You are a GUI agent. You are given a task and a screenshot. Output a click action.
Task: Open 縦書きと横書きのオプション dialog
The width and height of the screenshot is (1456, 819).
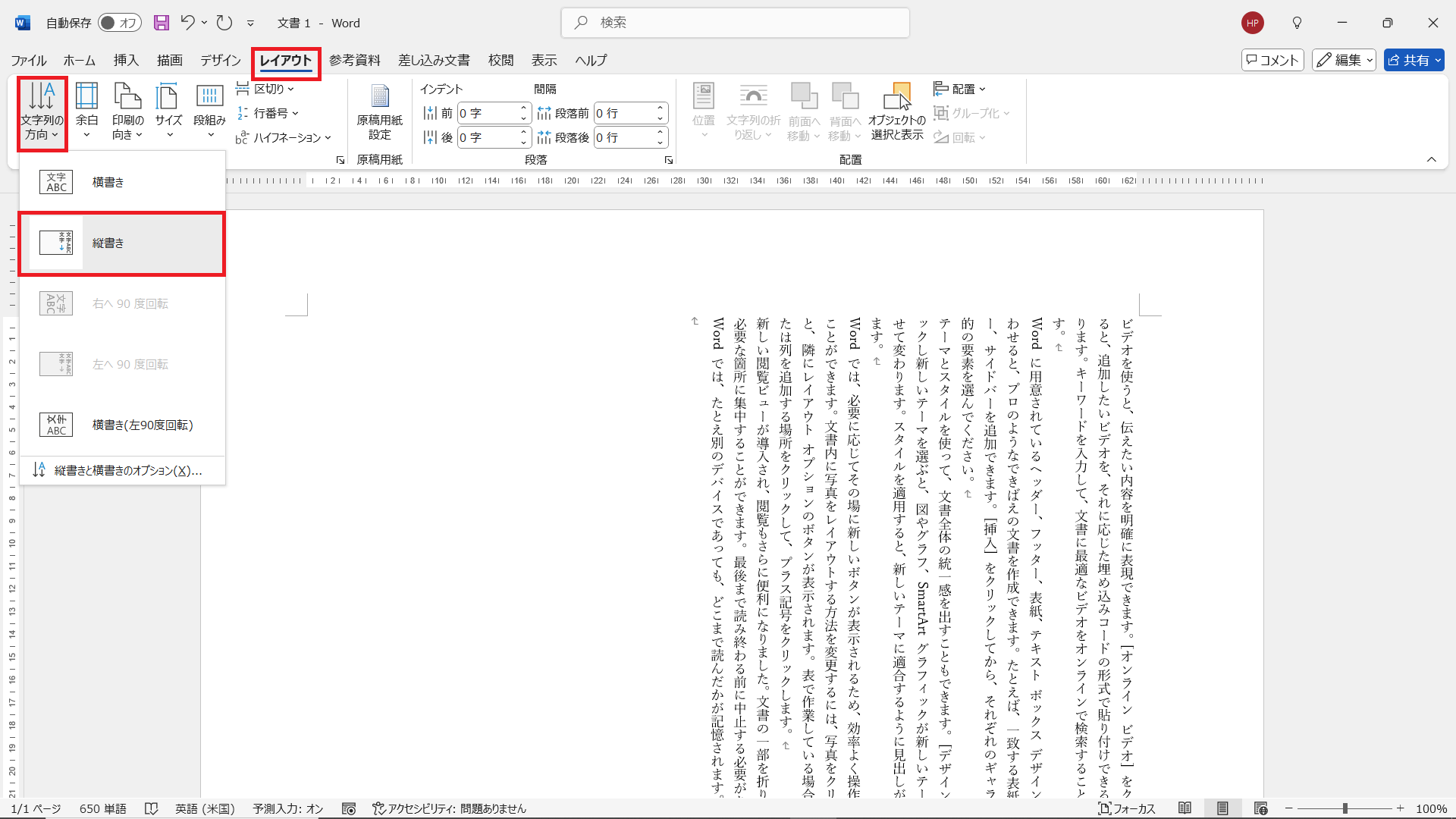point(122,471)
